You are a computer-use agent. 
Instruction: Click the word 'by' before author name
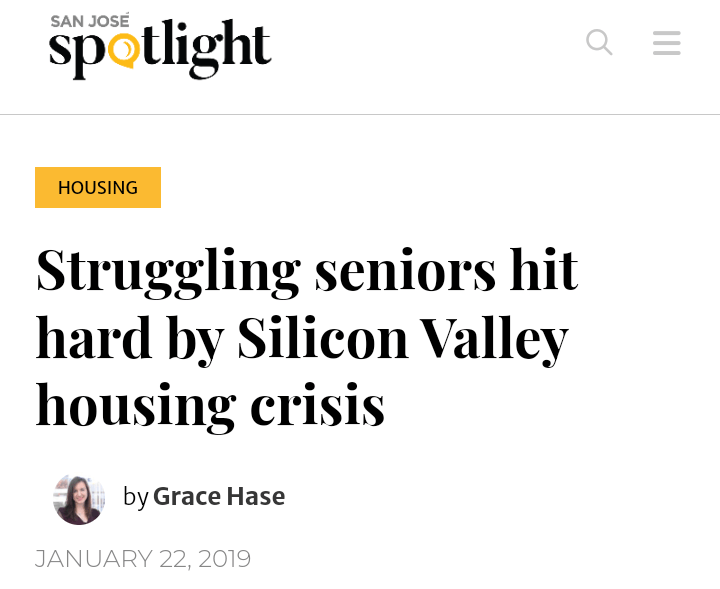pyautogui.click(x=135, y=497)
